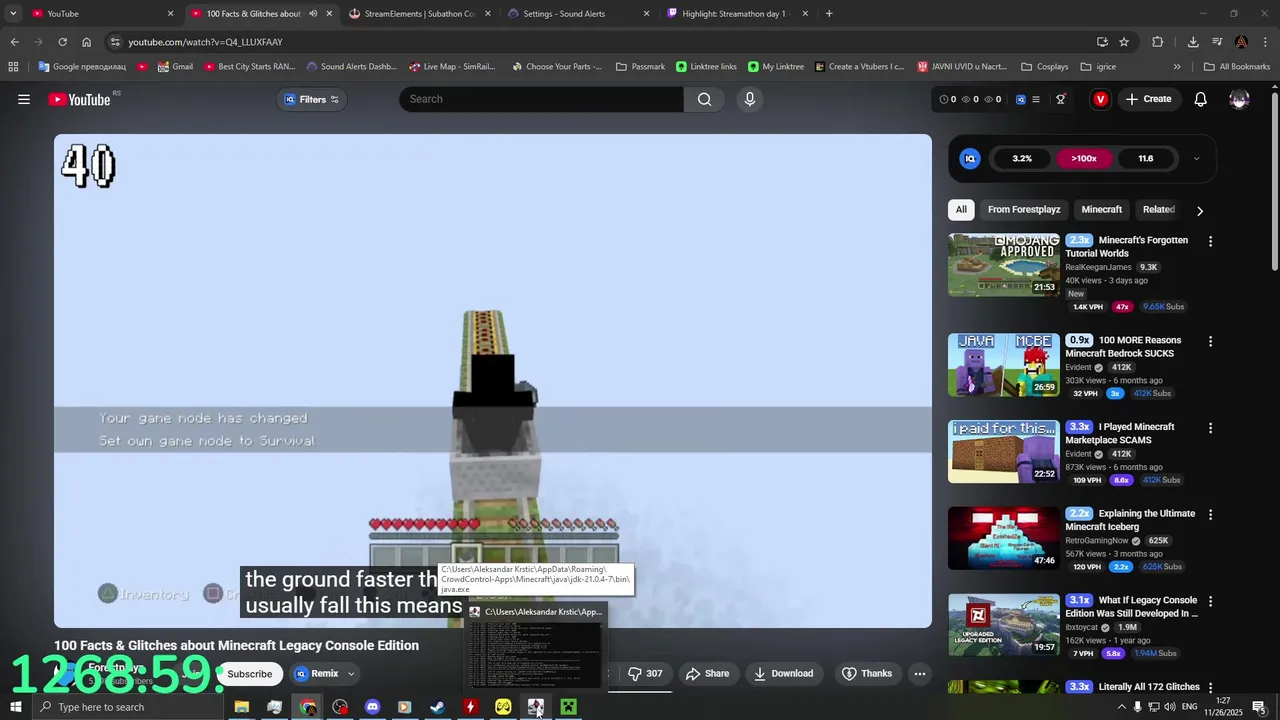This screenshot has height=720, width=1280.
Task: Open the Linktree links bookmark
Action: (706, 67)
